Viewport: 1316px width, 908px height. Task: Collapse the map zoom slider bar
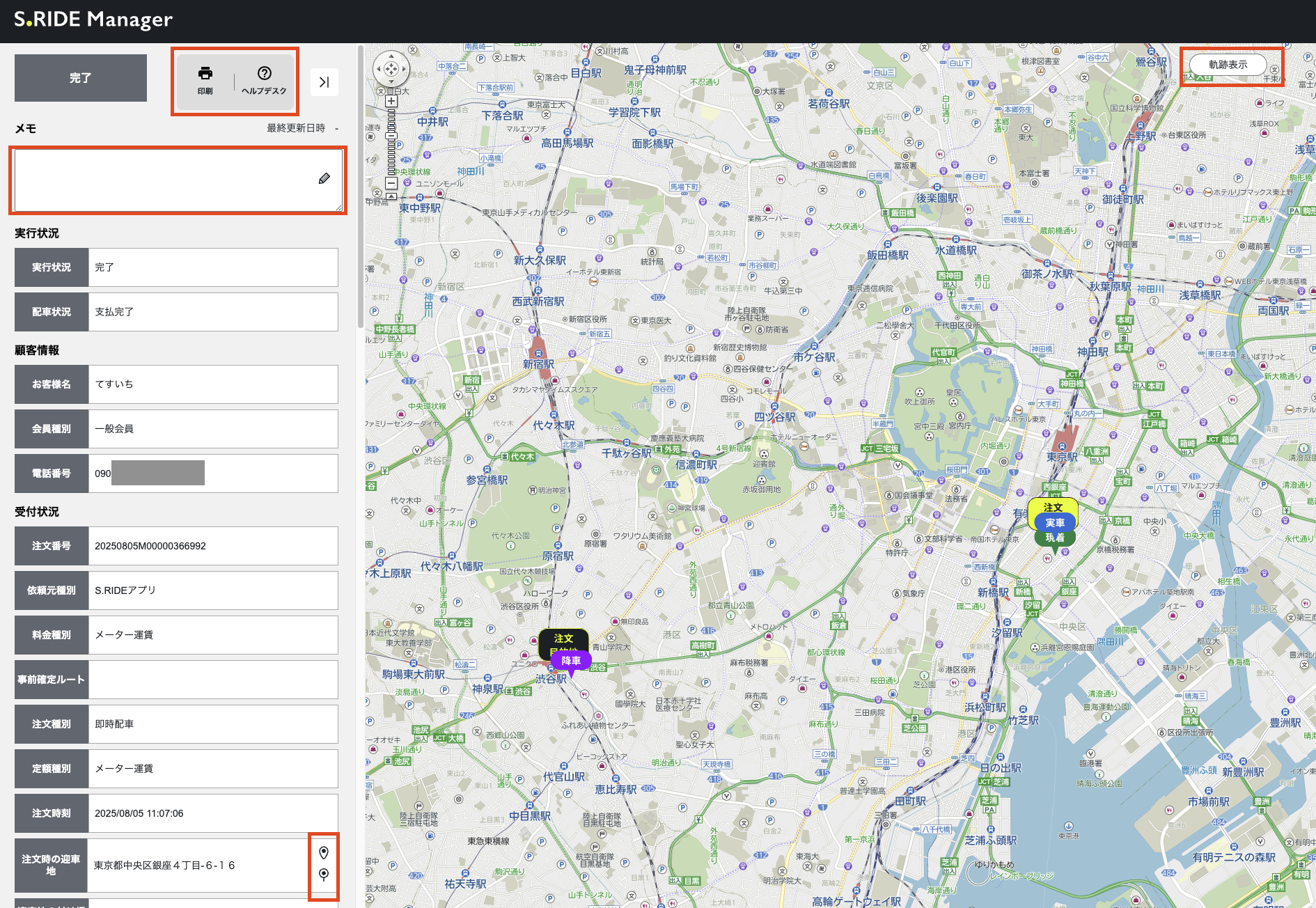click(x=391, y=196)
